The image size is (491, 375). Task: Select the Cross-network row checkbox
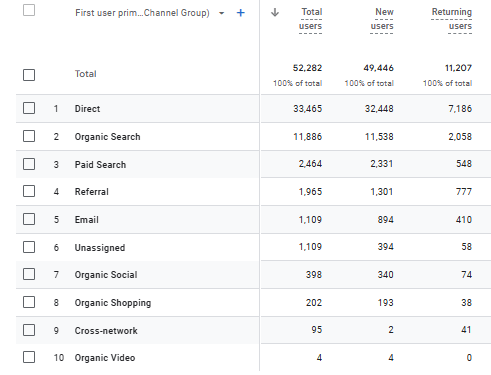point(29,330)
